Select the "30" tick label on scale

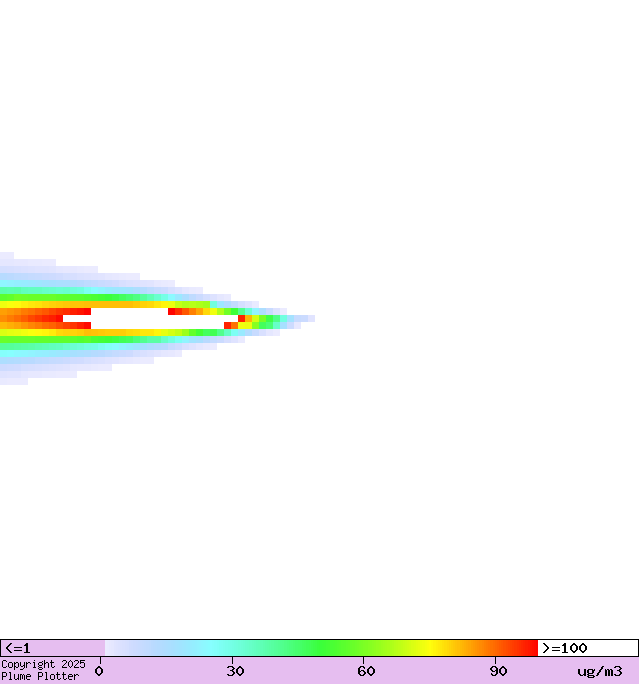pos(236,671)
